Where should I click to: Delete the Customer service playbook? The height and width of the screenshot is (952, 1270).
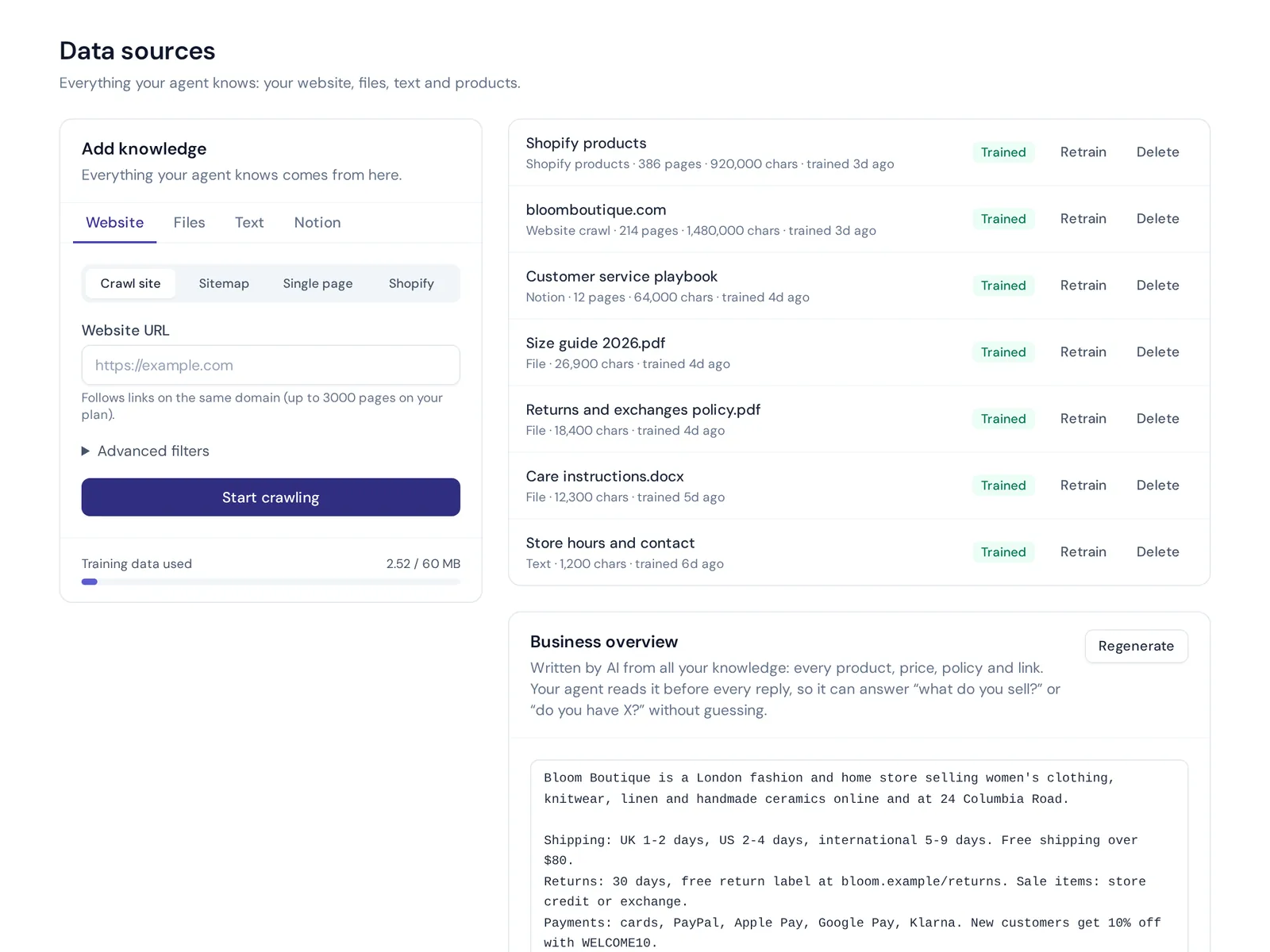(x=1157, y=286)
